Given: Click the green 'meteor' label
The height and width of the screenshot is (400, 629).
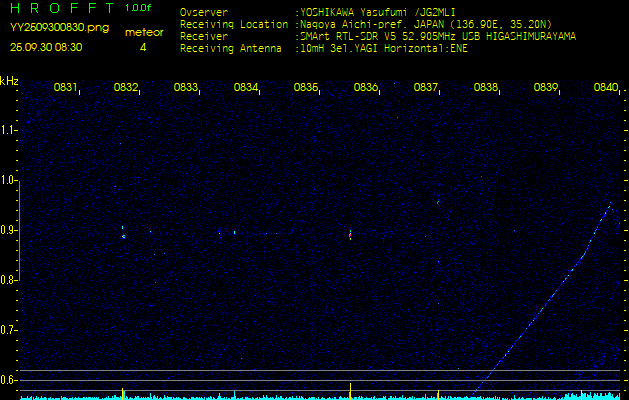Looking at the screenshot, I should tap(144, 33).
